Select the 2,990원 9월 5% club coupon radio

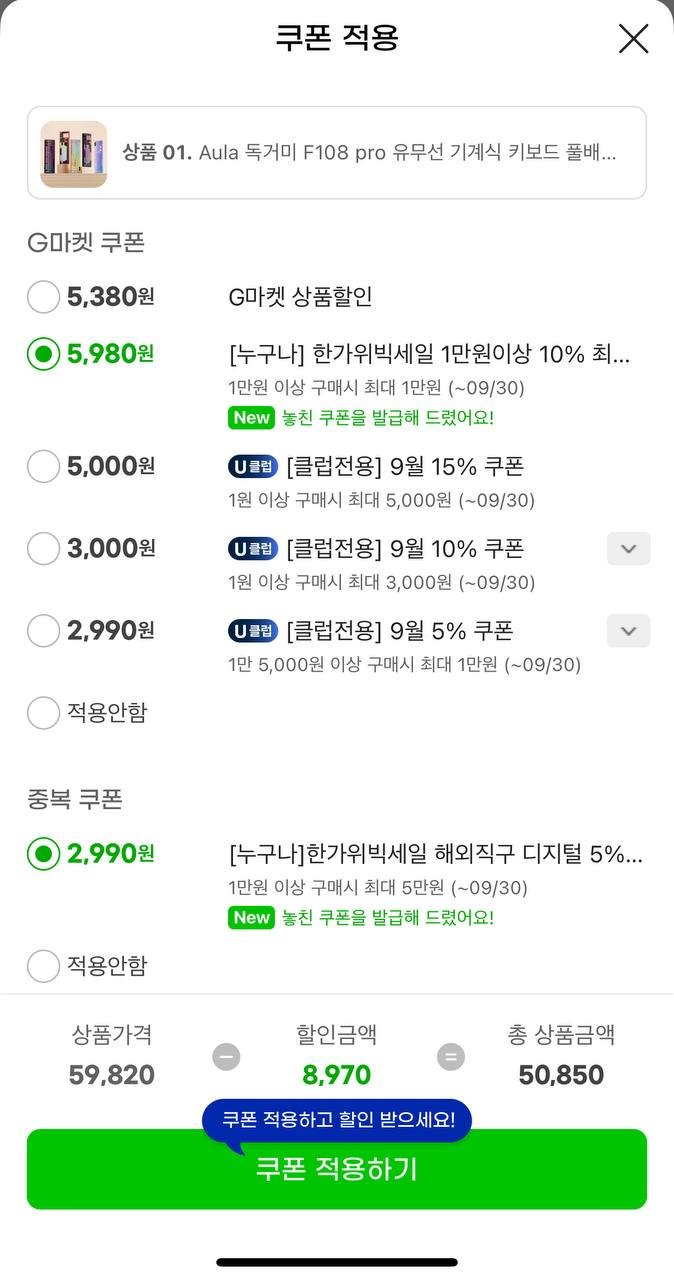[x=43, y=631]
